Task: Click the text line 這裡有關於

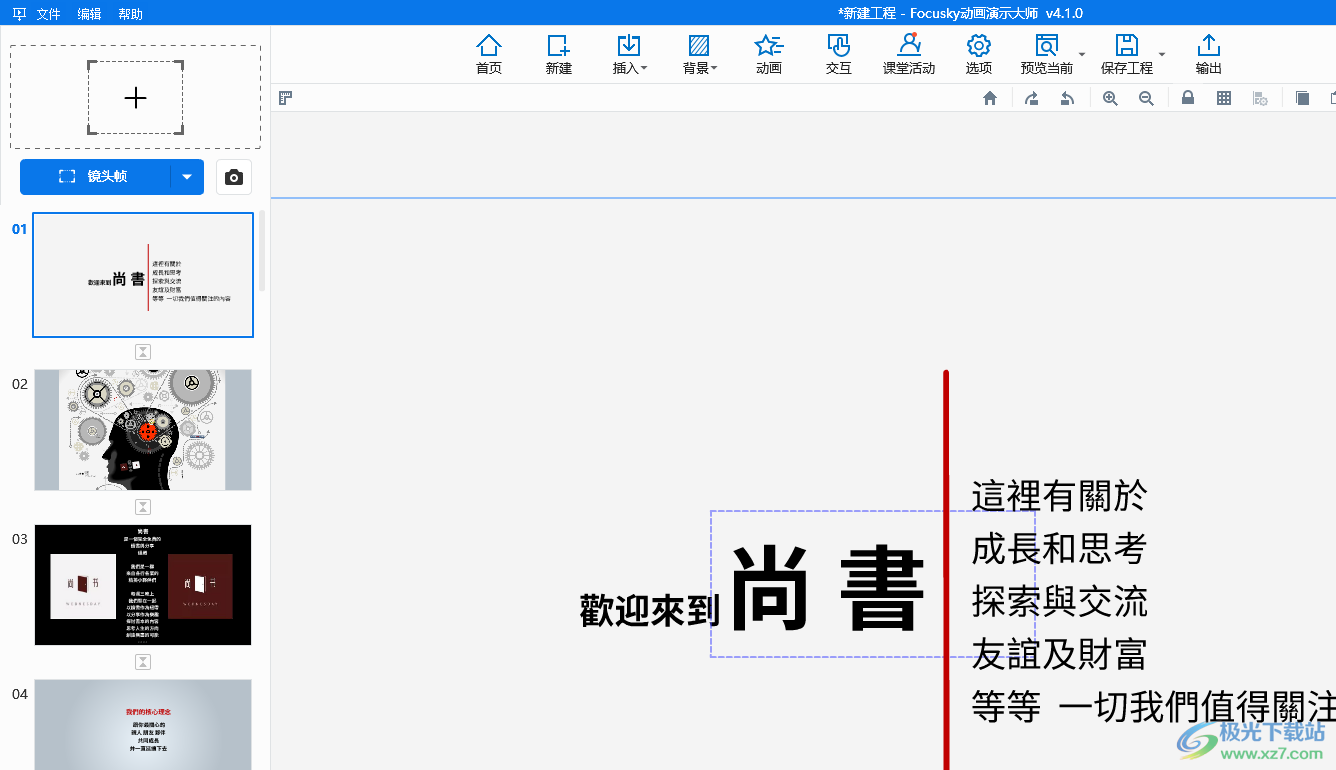Action: click(1059, 496)
